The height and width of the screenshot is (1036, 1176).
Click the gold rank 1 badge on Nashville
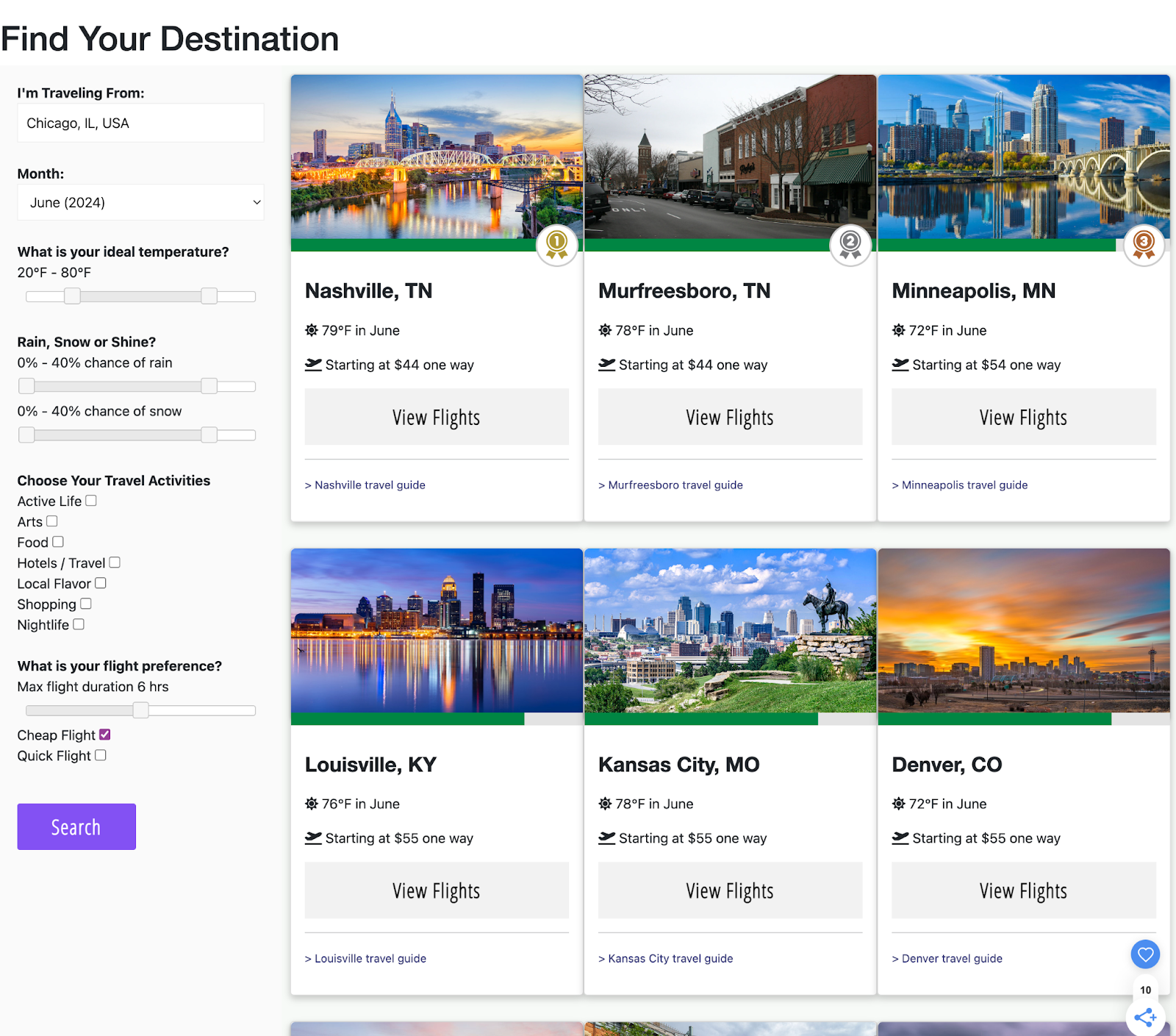point(557,245)
